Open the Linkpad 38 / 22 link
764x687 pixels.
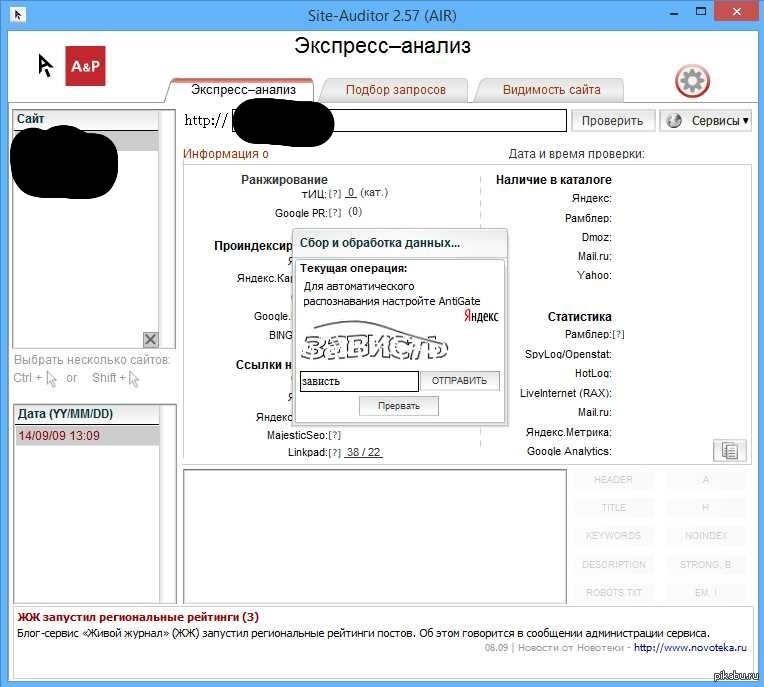363,452
